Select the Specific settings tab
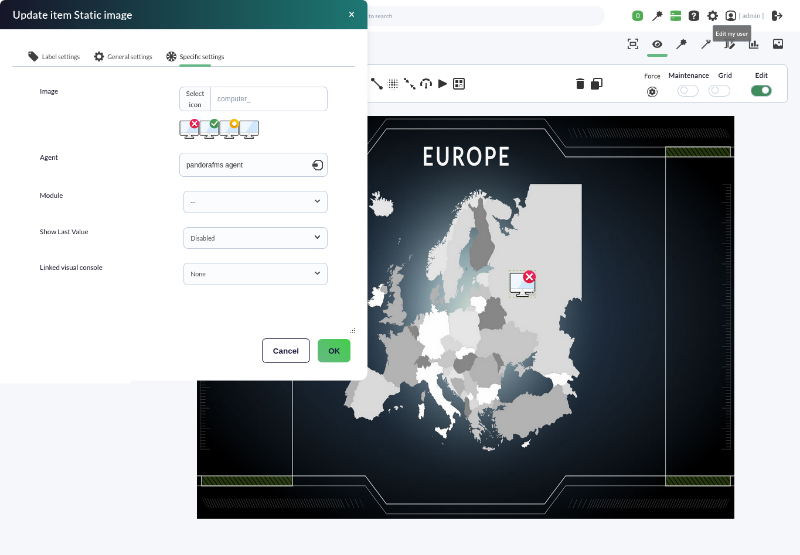 click(x=195, y=57)
